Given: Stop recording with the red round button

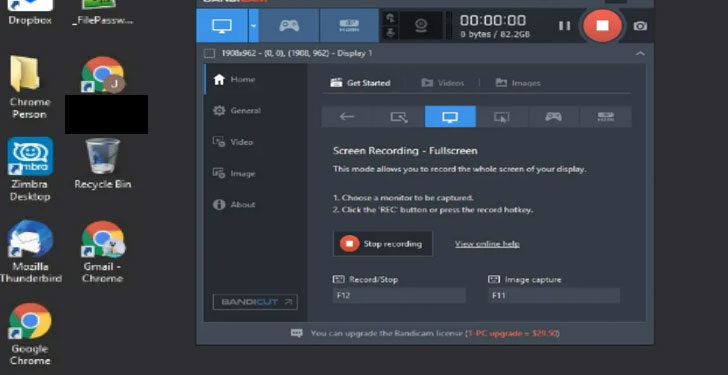Looking at the screenshot, I should [x=602, y=26].
